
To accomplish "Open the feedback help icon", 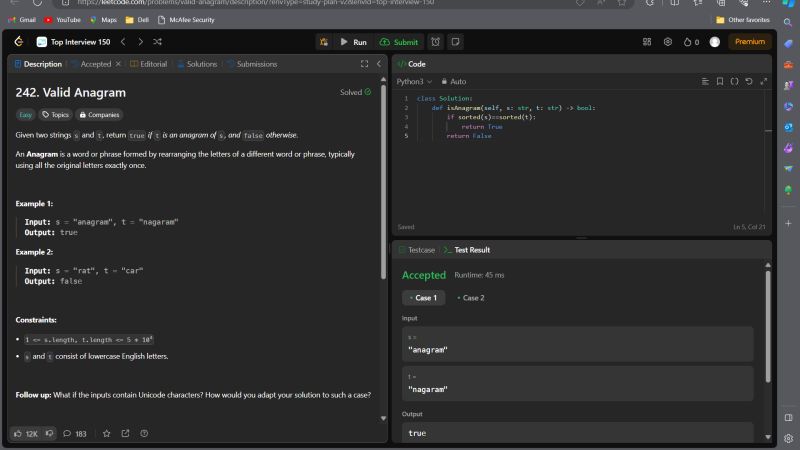I will 144,433.
